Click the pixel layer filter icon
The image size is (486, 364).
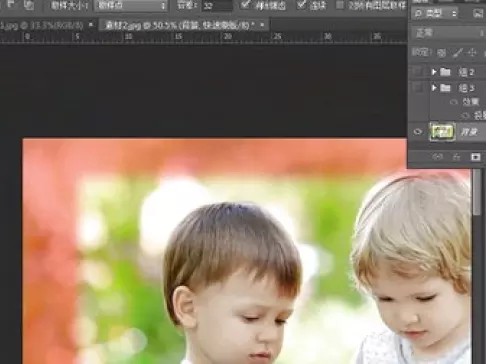point(479,13)
